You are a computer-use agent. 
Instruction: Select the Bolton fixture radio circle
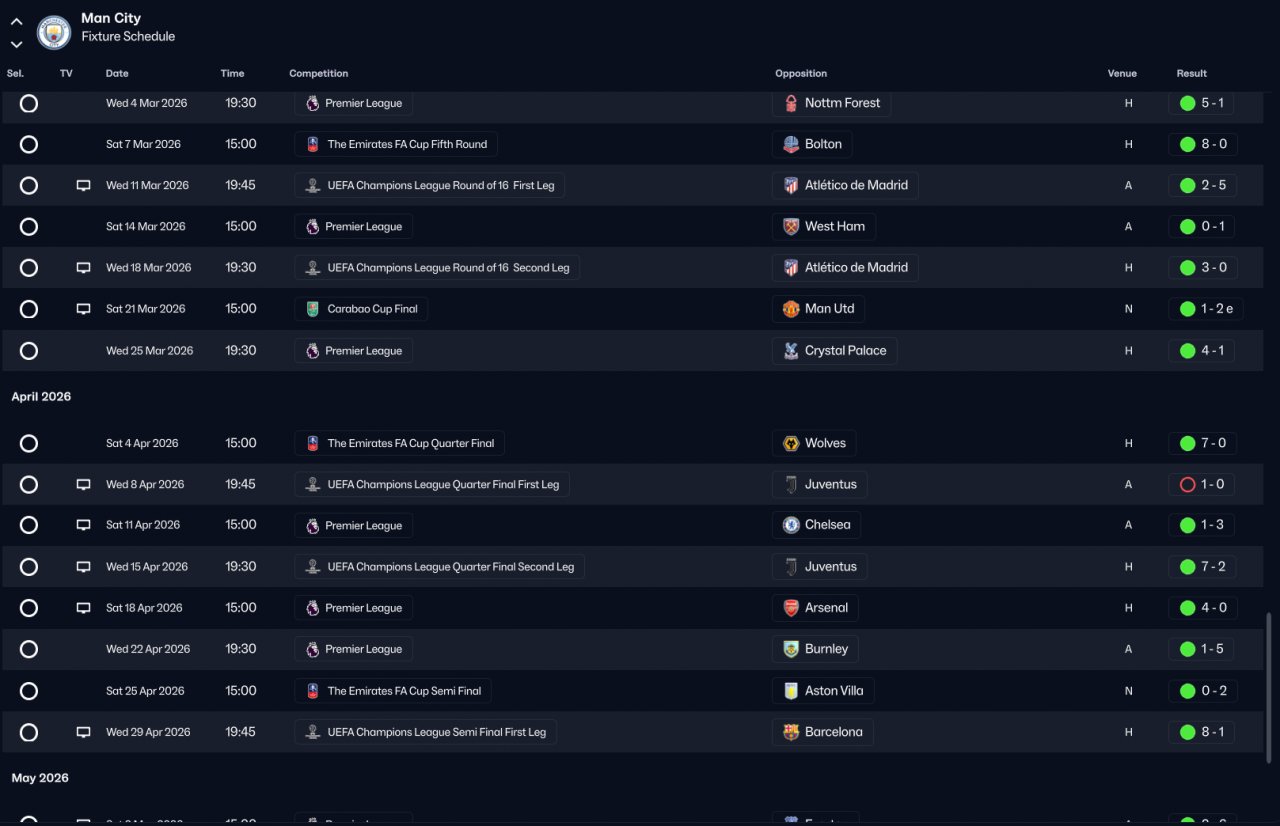pos(29,144)
